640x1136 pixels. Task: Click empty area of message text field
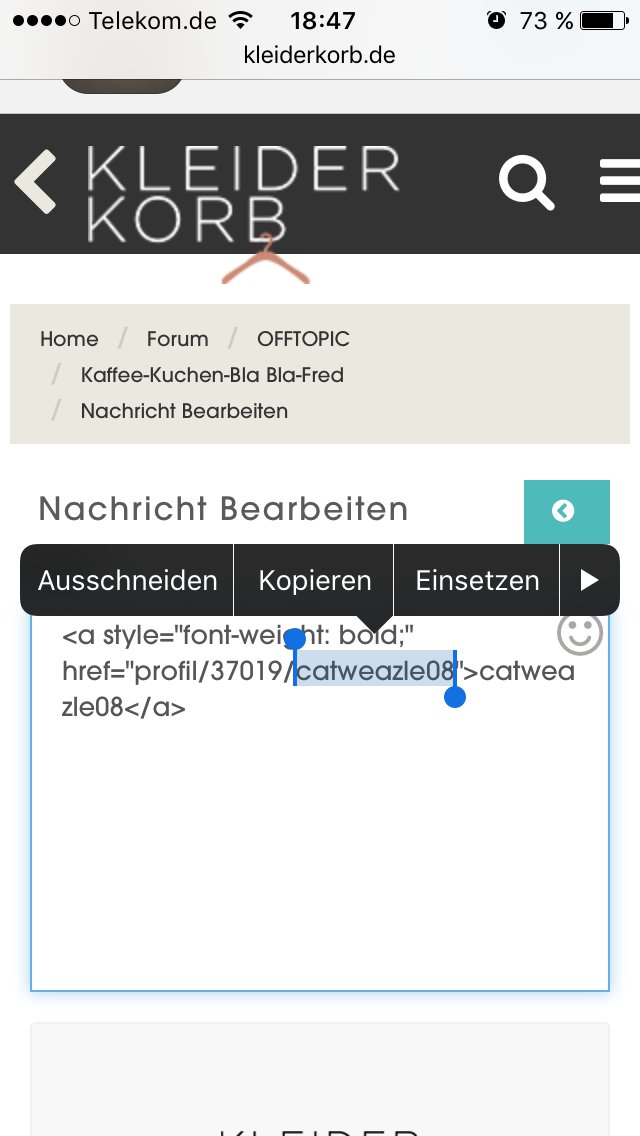click(x=320, y=850)
